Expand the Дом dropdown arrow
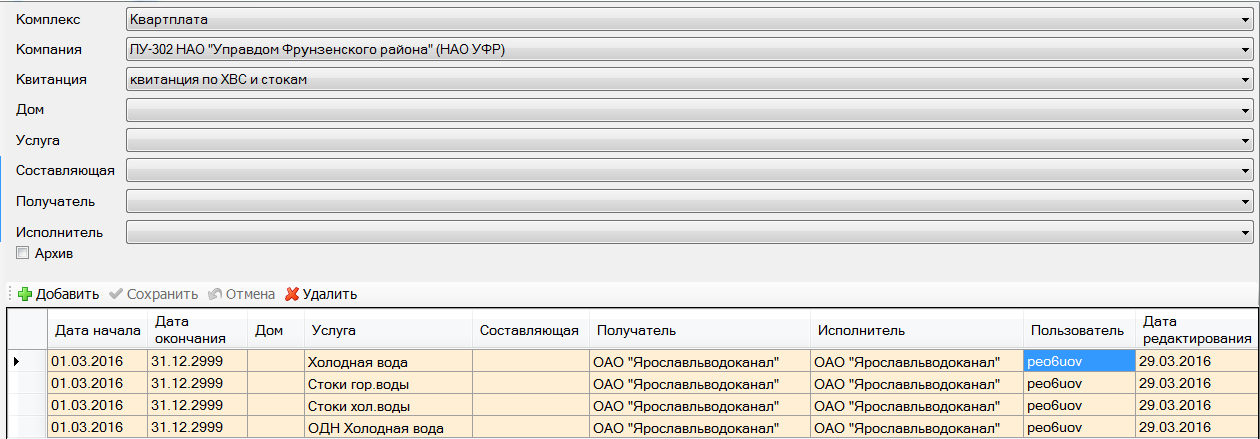The height and width of the screenshot is (439, 1260). tap(1246, 110)
